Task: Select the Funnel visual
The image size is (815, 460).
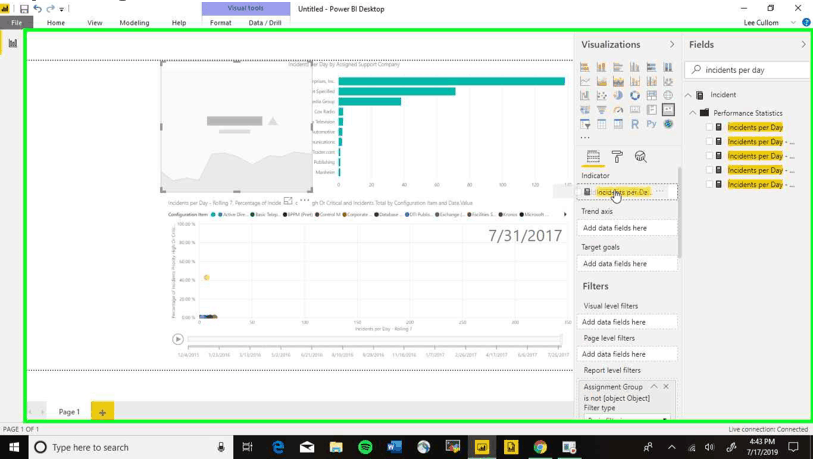Action: [601, 110]
